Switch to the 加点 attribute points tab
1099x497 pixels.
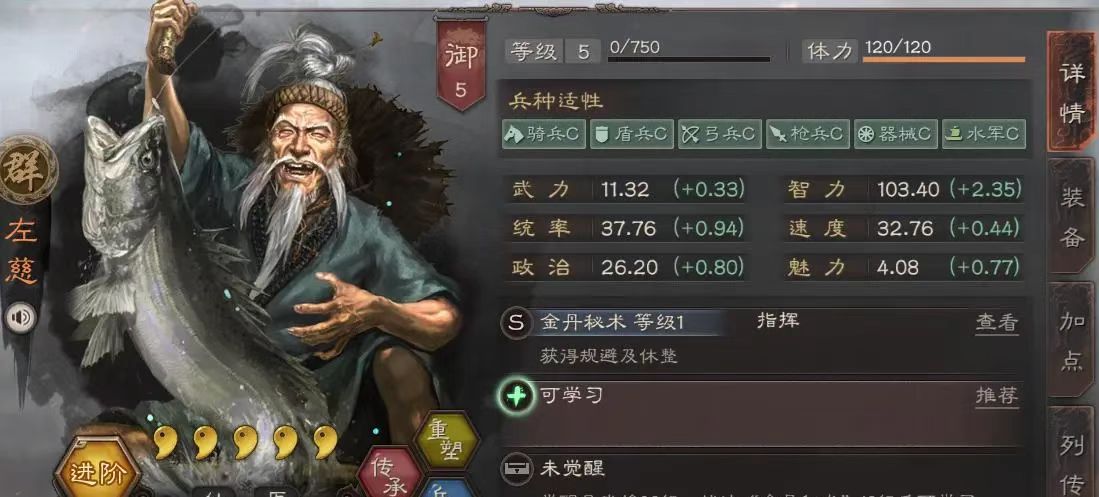coord(1072,339)
